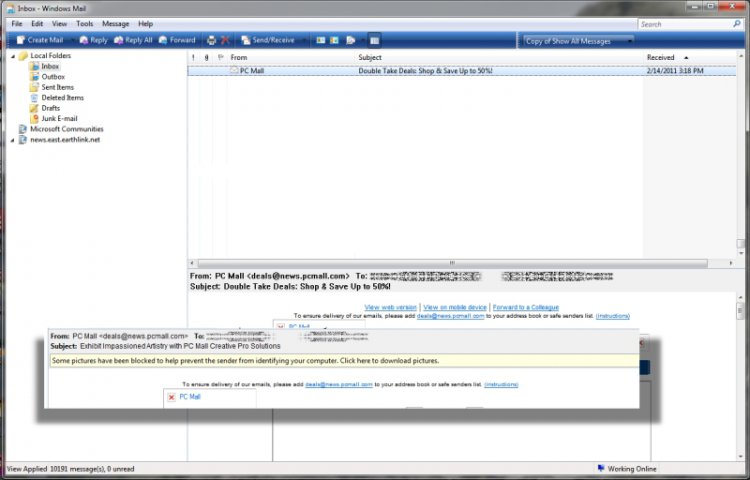750x480 pixels.
Task: Open the Create Mail dropdown arrow
Action: tap(72, 40)
